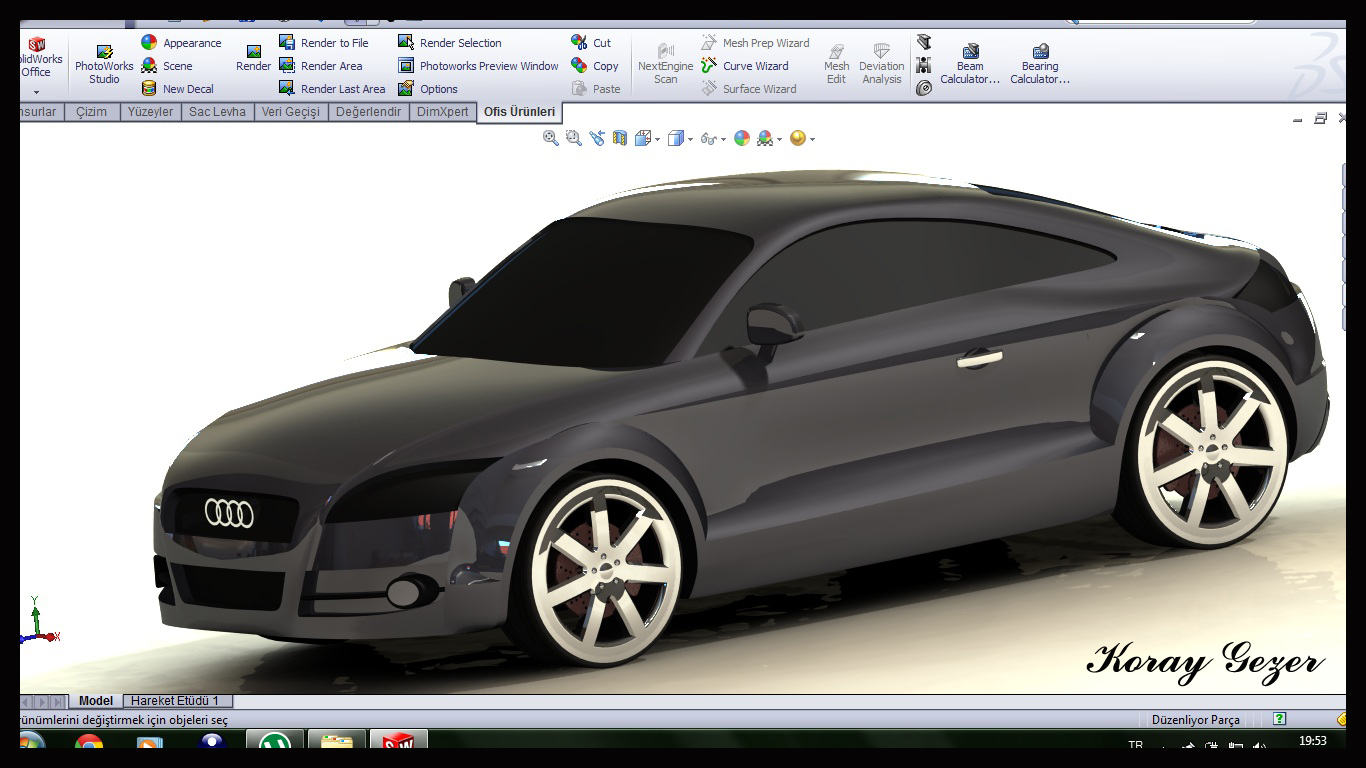Open Mesh Prep Wizard
Screen dimensions: 1366x768
point(755,43)
